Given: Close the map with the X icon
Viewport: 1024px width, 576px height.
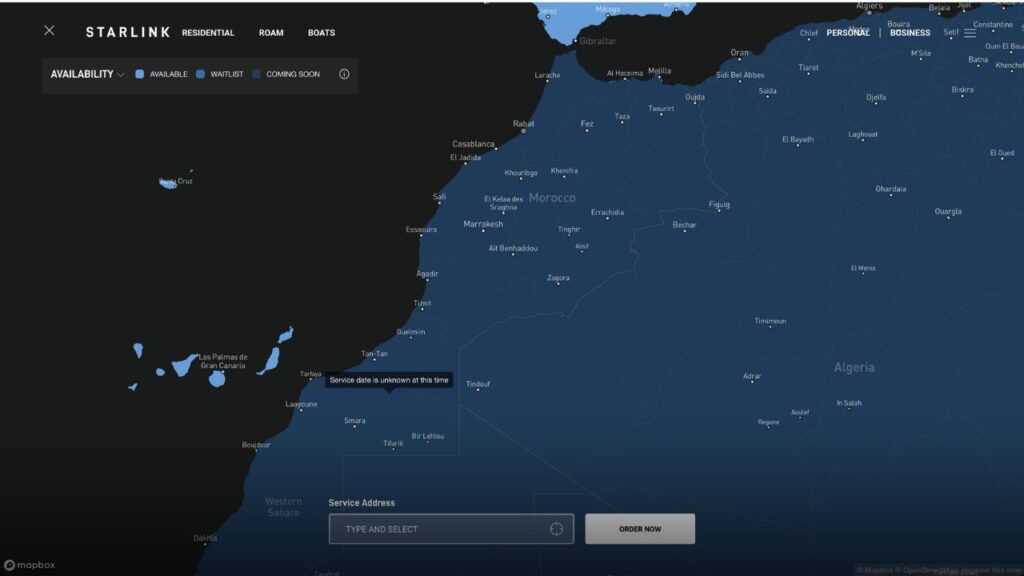Looking at the screenshot, I should (x=49, y=30).
